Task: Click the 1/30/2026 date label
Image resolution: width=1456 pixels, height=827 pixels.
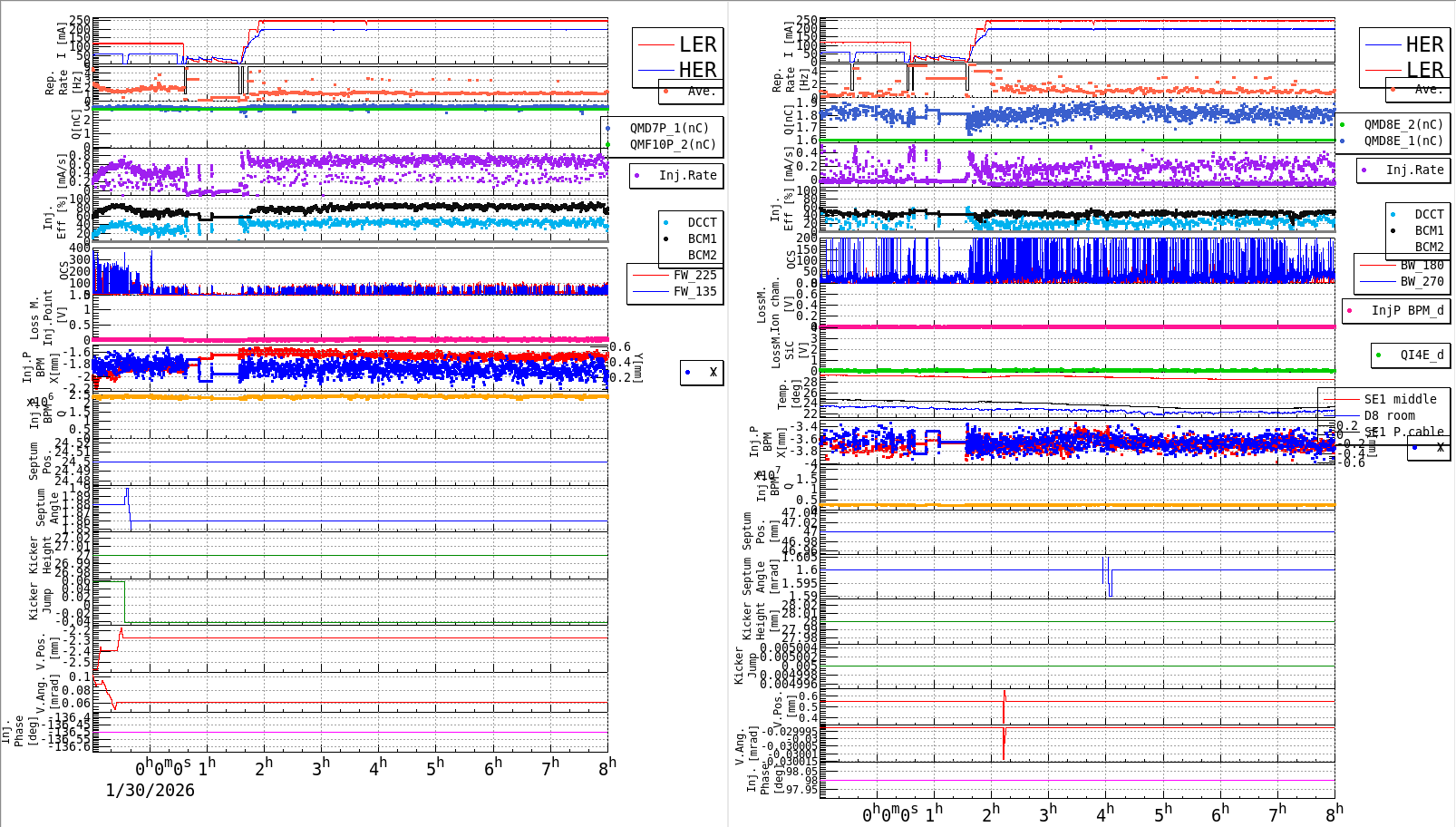Action: pos(150,790)
